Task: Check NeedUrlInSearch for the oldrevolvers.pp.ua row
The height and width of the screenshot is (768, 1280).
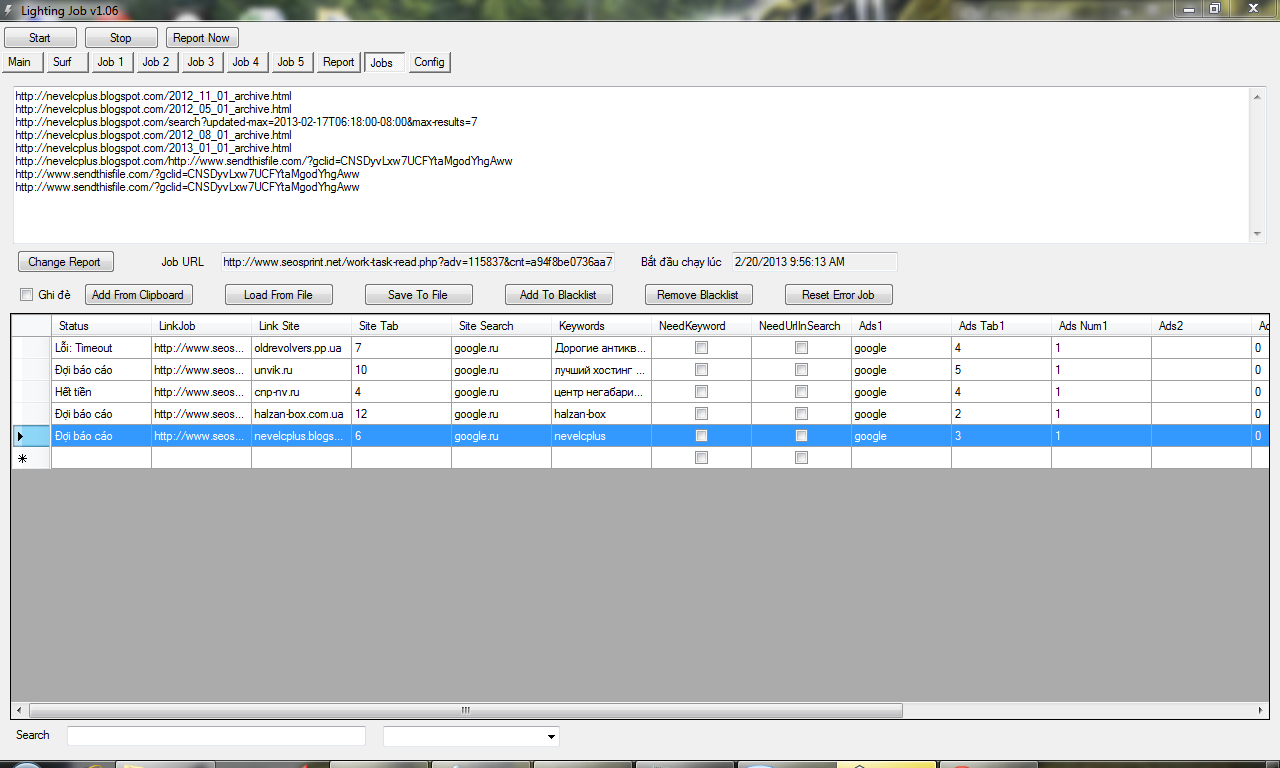Action: pyautogui.click(x=801, y=348)
